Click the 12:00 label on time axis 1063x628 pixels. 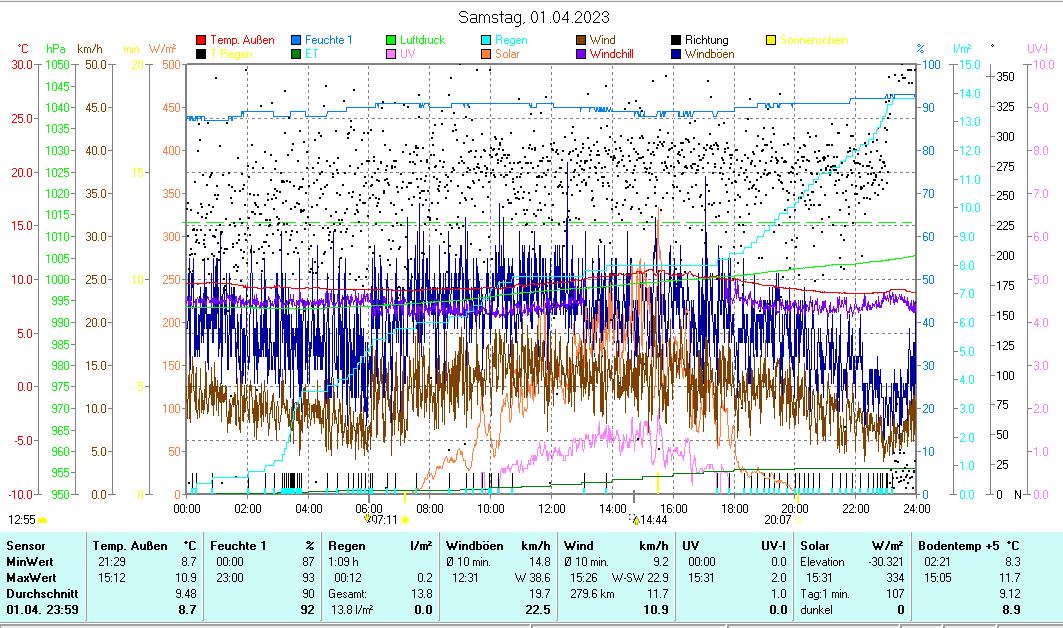(x=552, y=508)
